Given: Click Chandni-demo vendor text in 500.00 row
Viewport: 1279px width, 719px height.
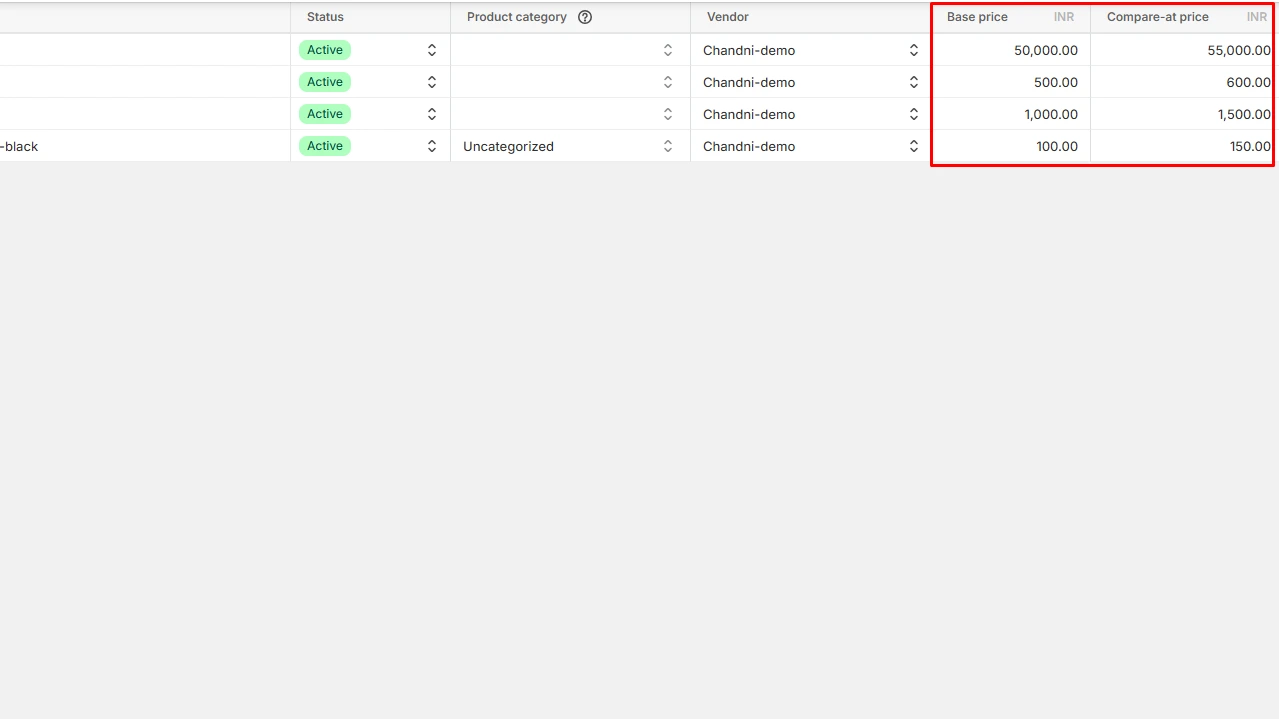Looking at the screenshot, I should (x=749, y=82).
